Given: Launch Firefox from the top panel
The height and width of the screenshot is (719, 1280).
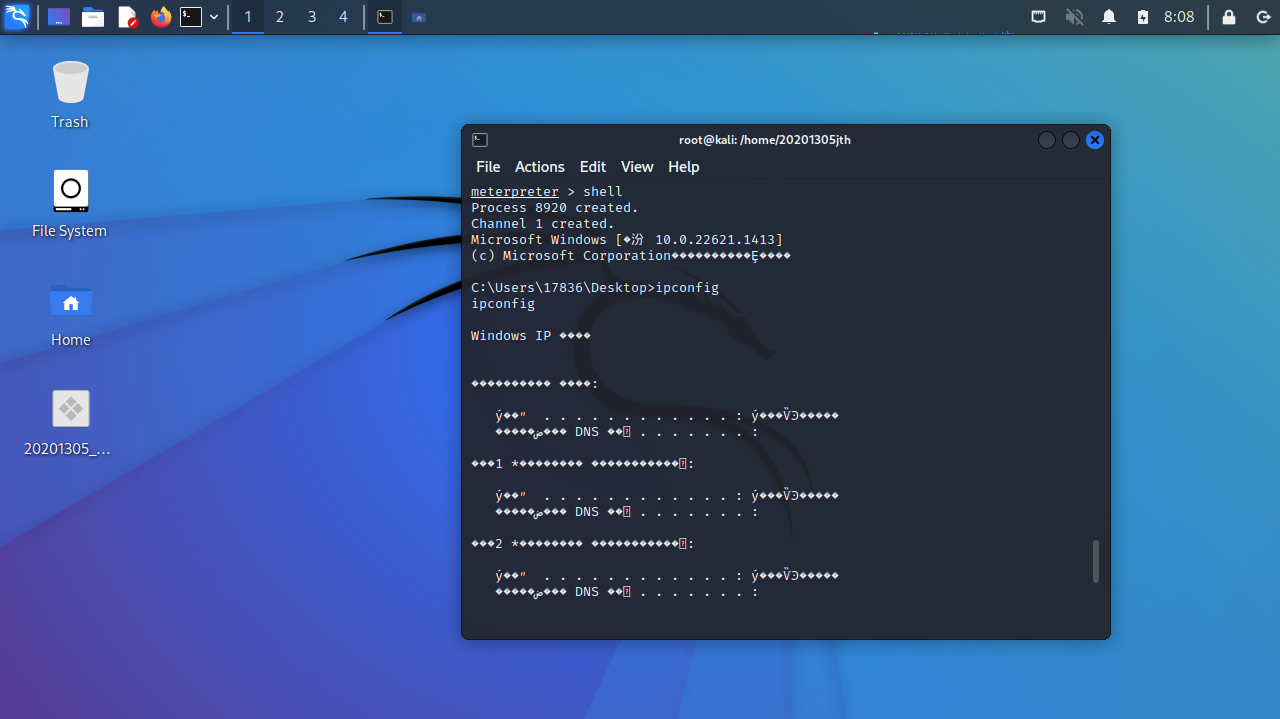Looking at the screenshot, I should pyautogui.click(x=160, y=17).
